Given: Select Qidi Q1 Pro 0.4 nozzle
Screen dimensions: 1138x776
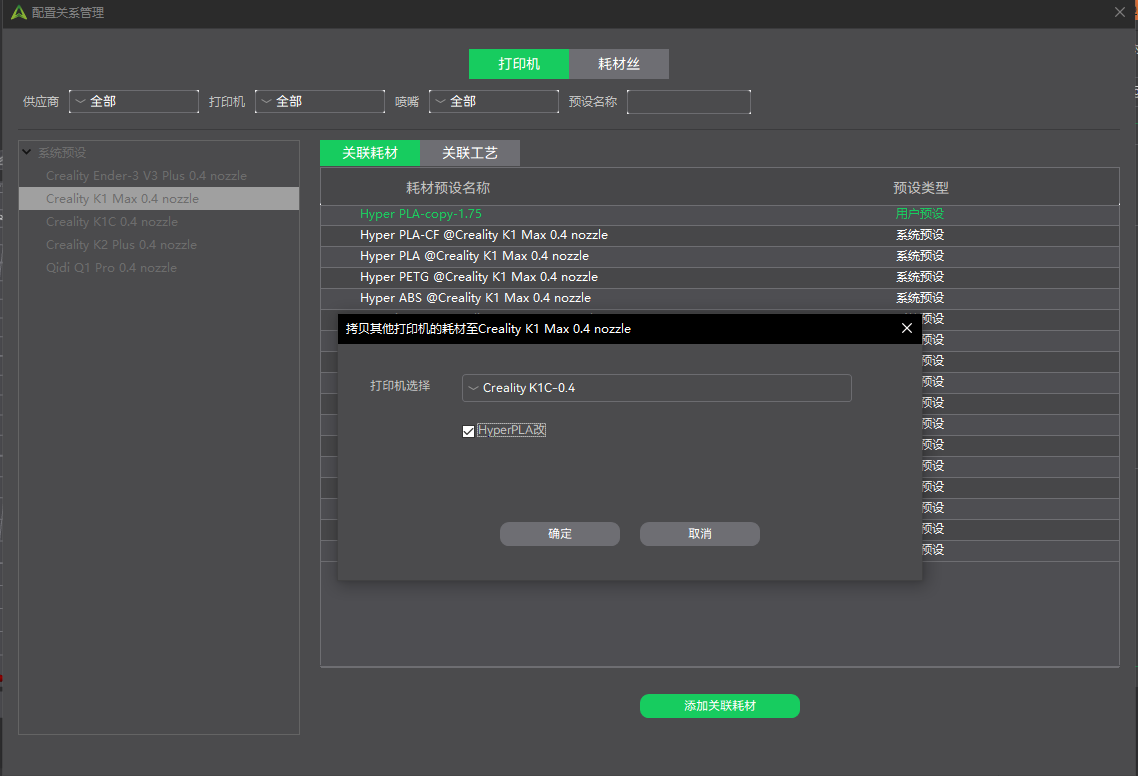Looking at the screenshot, I should (x=159, y=268).
